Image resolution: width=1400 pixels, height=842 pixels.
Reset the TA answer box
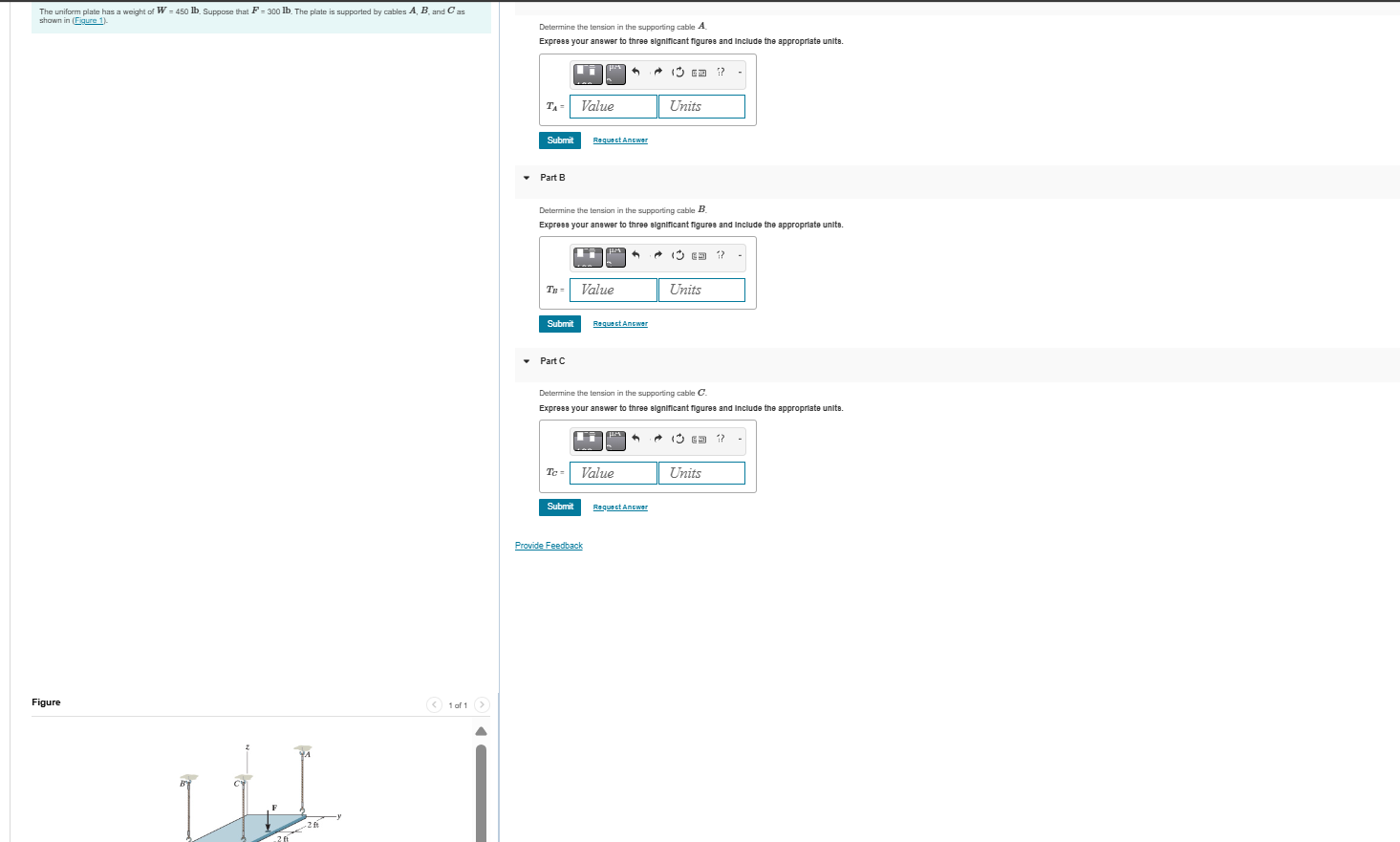[678, 72]
